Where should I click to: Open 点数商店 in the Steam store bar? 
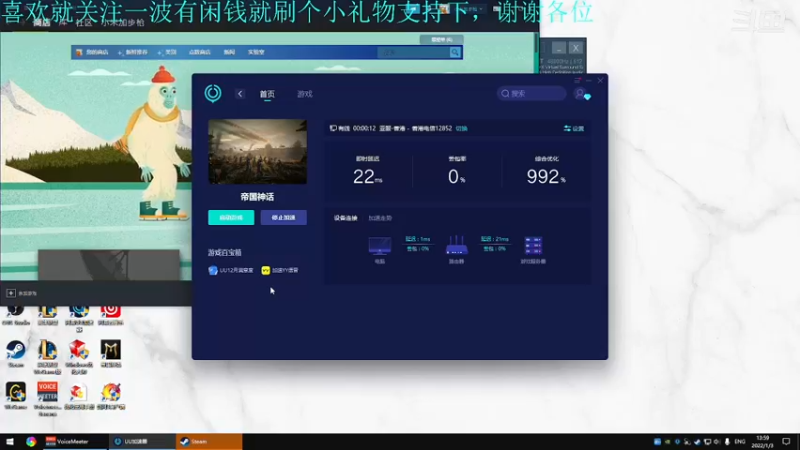pos(199,52)
